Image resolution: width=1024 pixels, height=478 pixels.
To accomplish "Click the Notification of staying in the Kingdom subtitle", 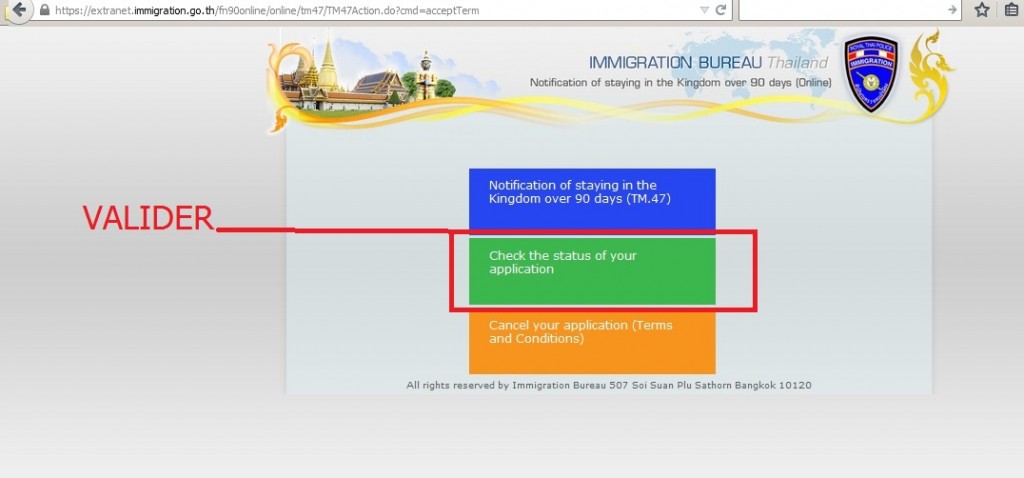I will 680,83.
